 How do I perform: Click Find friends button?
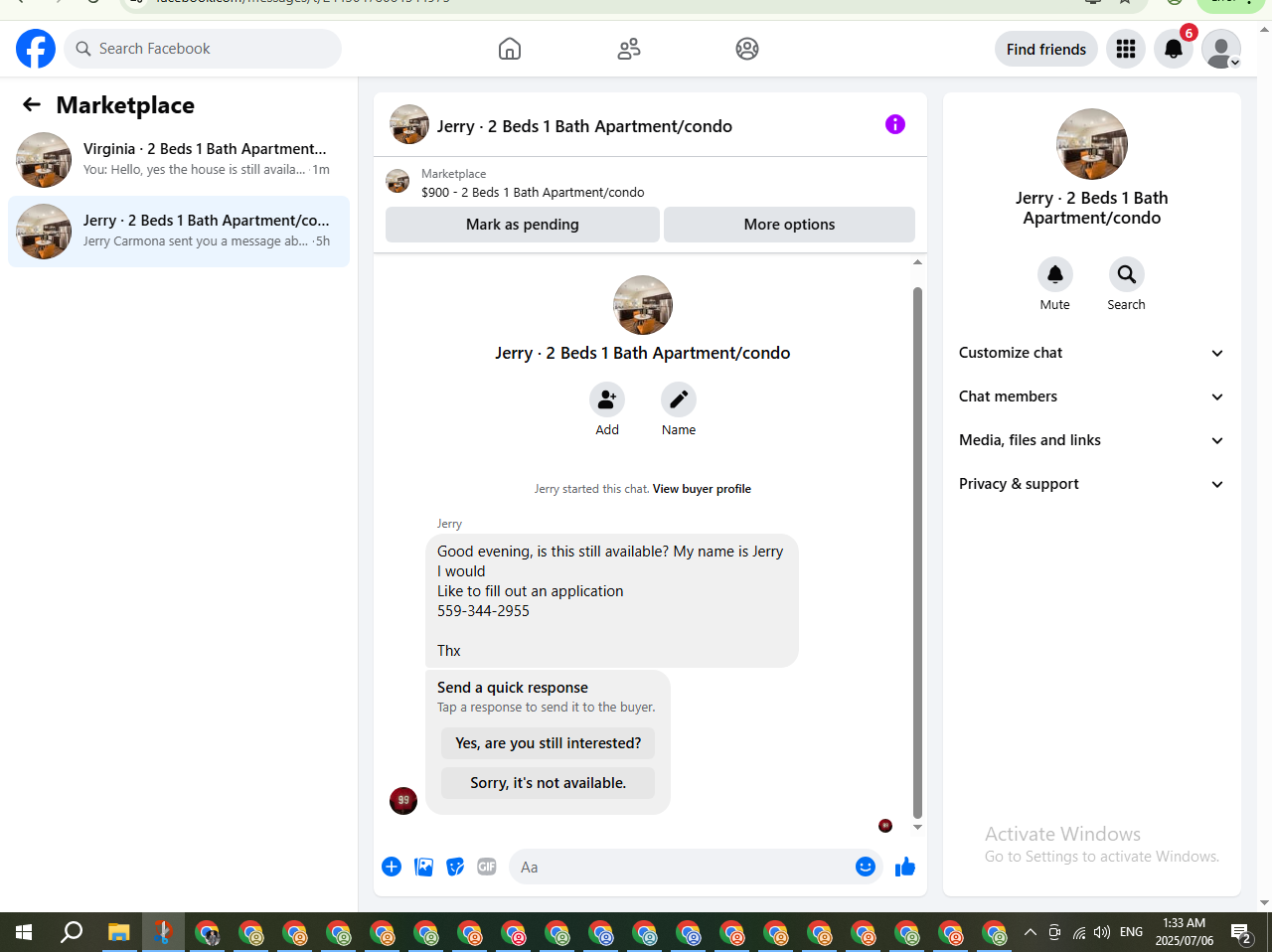point(1046,49)
